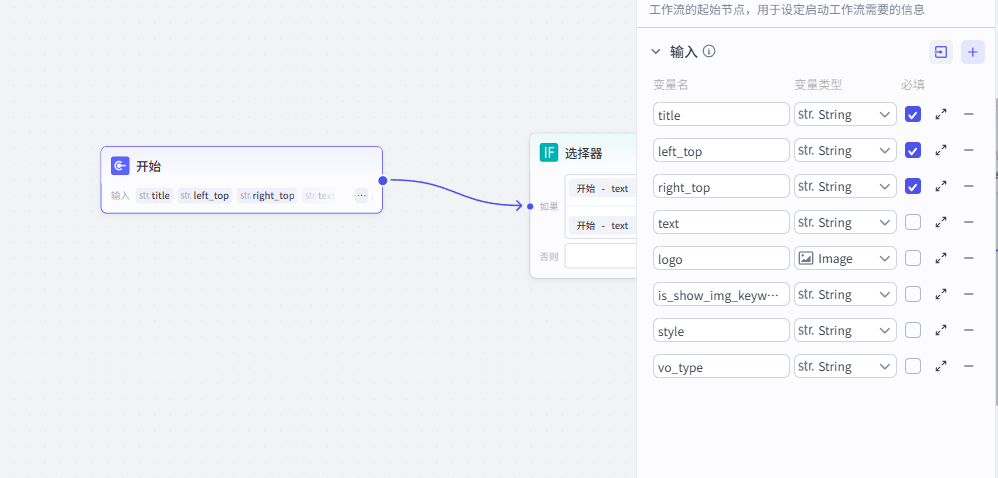Uncheck required checkbox for title

(x=913, y=115)
